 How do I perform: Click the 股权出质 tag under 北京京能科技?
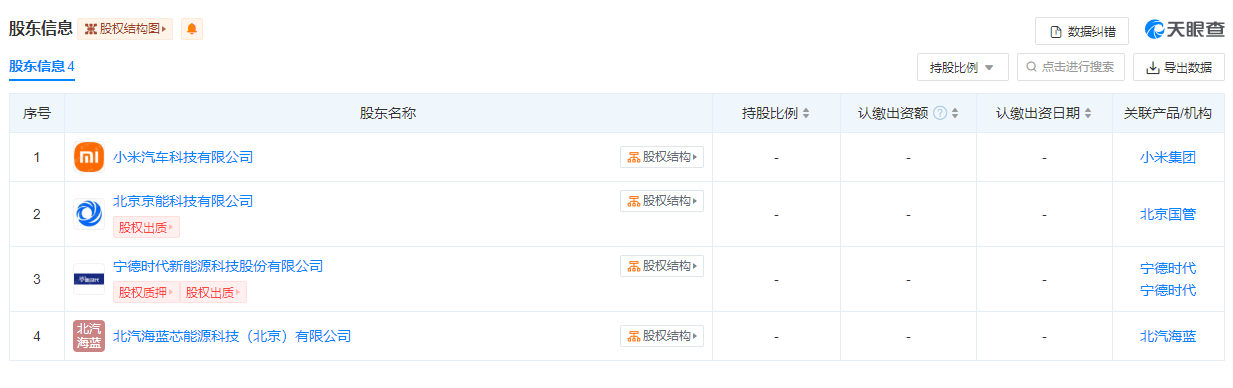146,227
